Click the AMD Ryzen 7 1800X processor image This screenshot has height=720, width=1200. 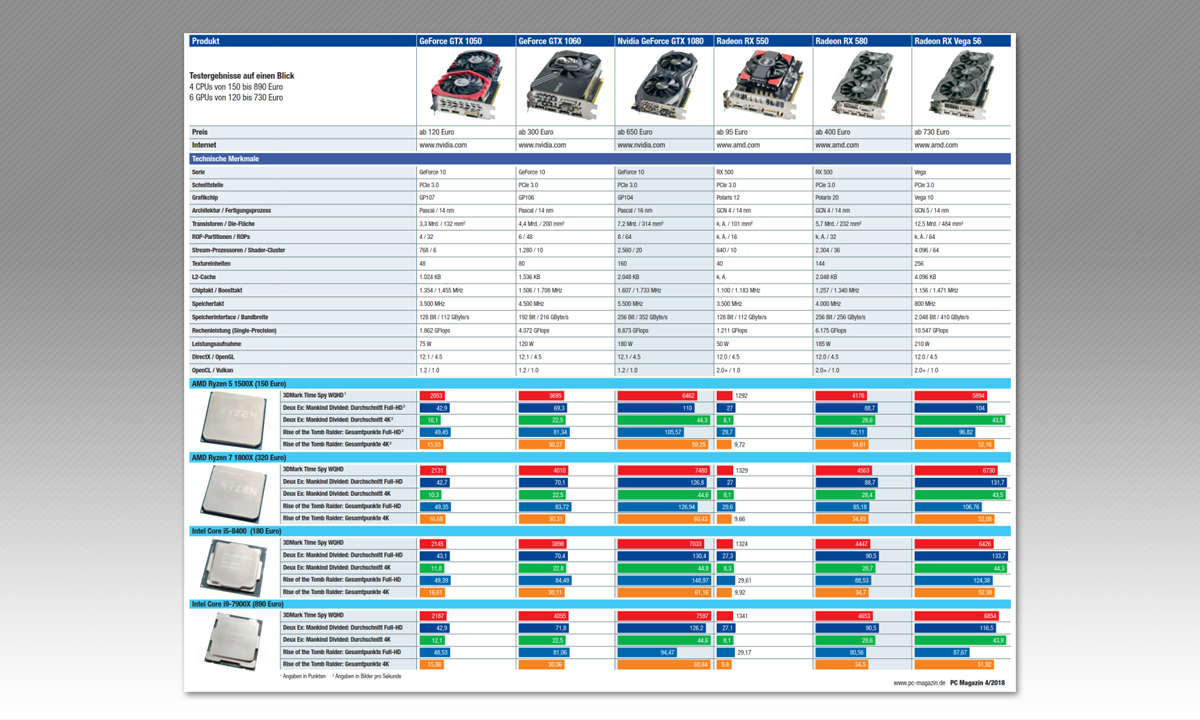[x=234, y=492]
